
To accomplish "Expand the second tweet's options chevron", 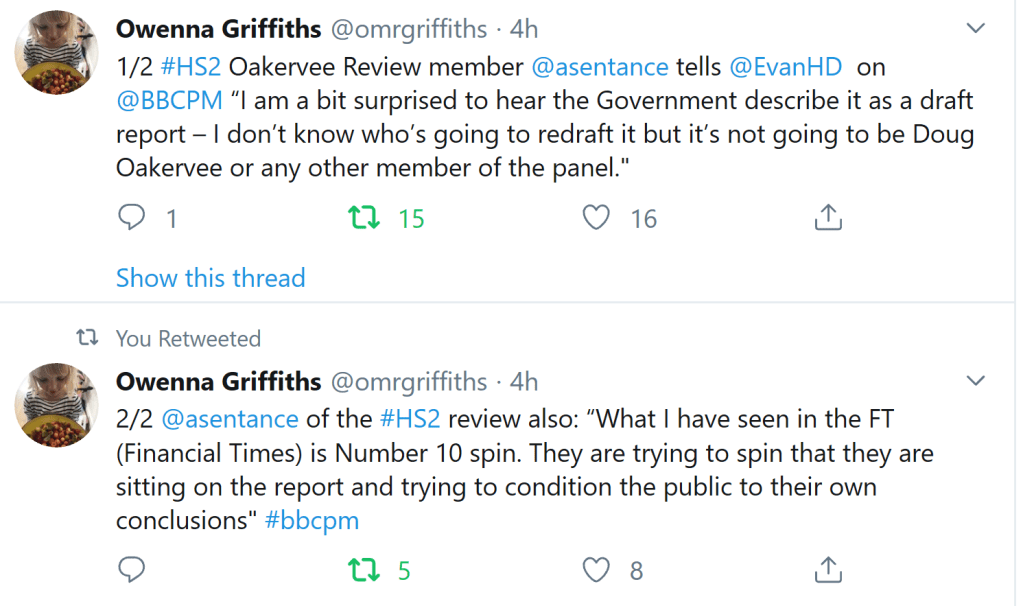I will pyautogui.click(x=975, y=381).
